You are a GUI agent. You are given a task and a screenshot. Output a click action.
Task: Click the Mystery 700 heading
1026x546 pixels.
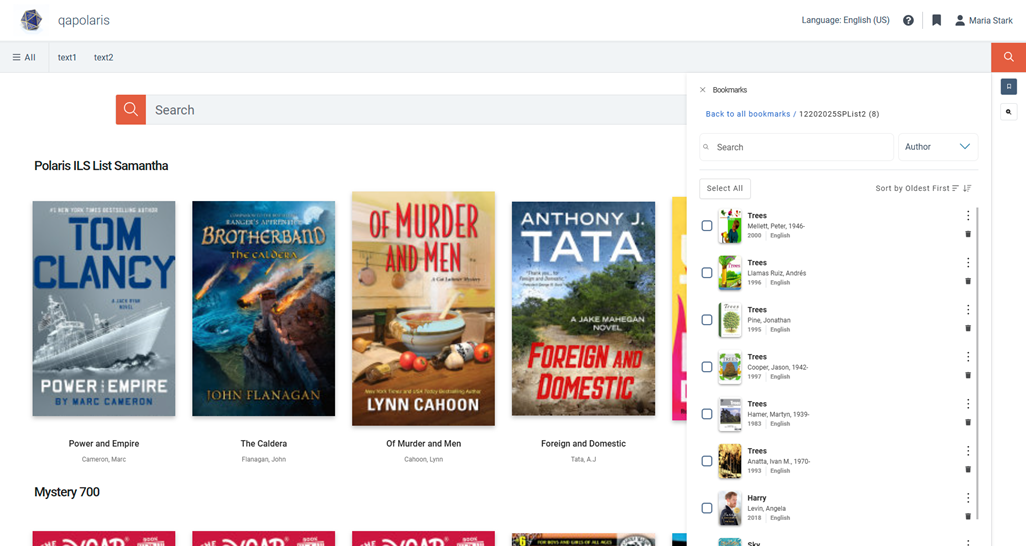coord(67,492)
